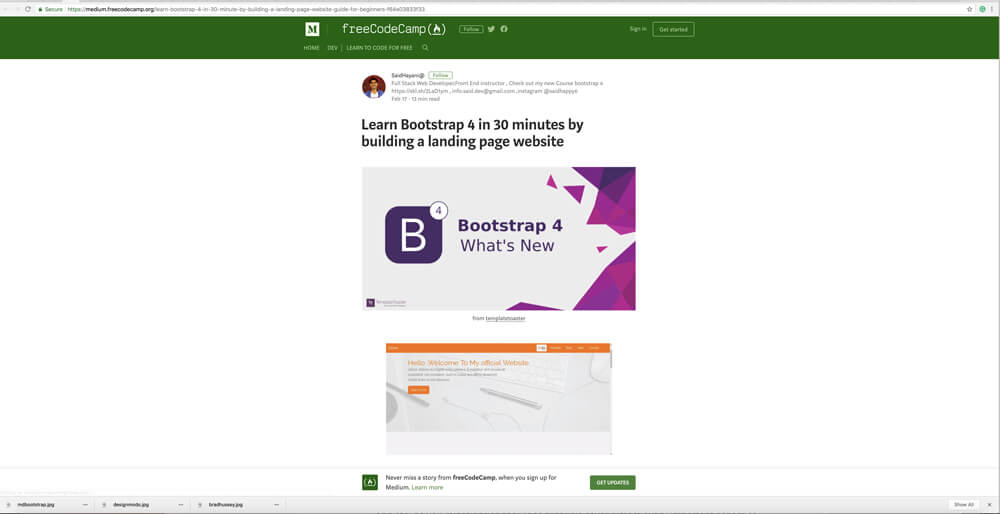Click the landing page preview screenshot

coord(499,399)
